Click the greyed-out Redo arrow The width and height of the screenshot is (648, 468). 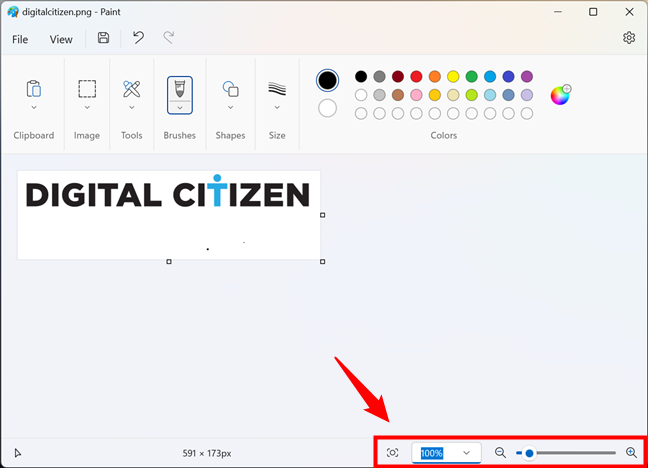[169, 38]
